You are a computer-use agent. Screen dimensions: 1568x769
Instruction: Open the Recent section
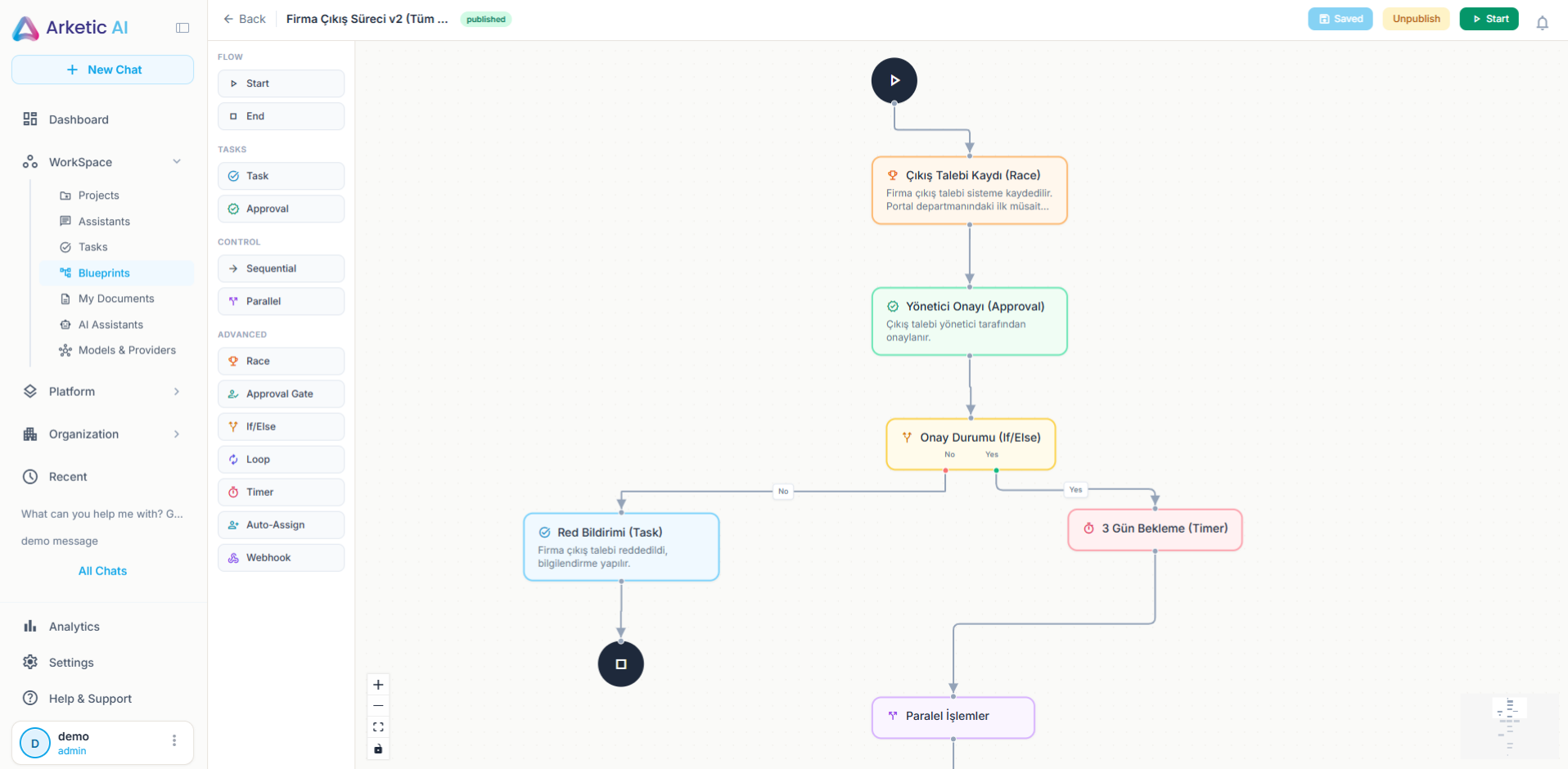[x=102, y=477]
